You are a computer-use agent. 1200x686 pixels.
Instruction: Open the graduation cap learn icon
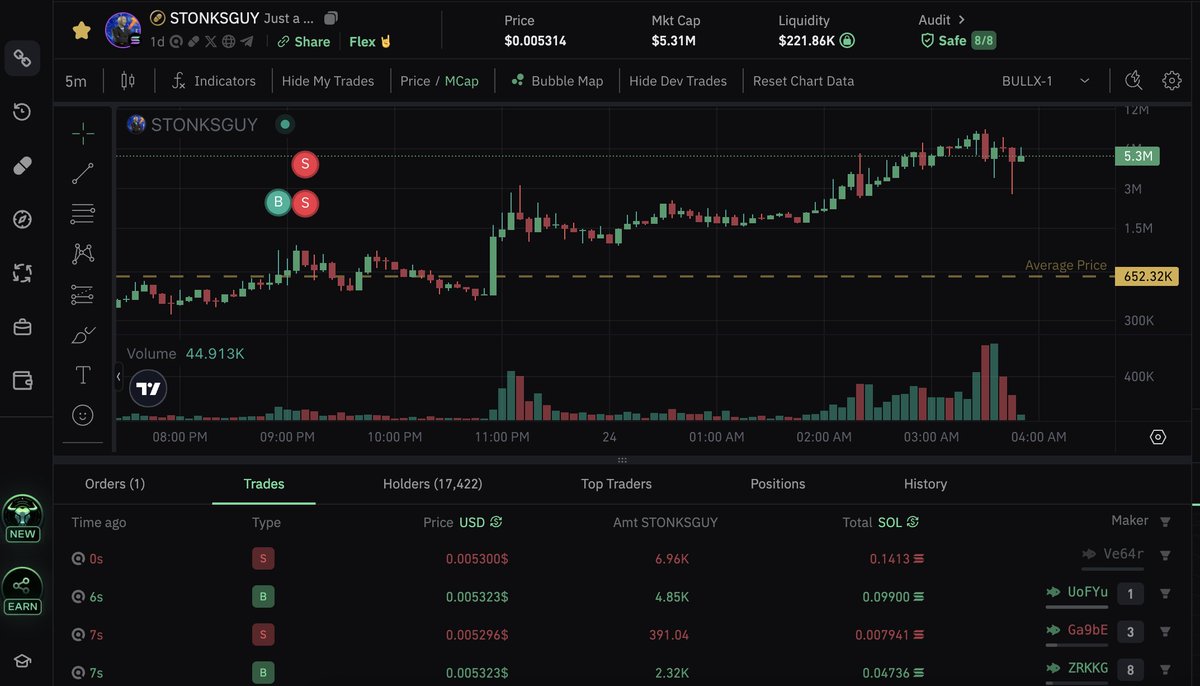22,661
